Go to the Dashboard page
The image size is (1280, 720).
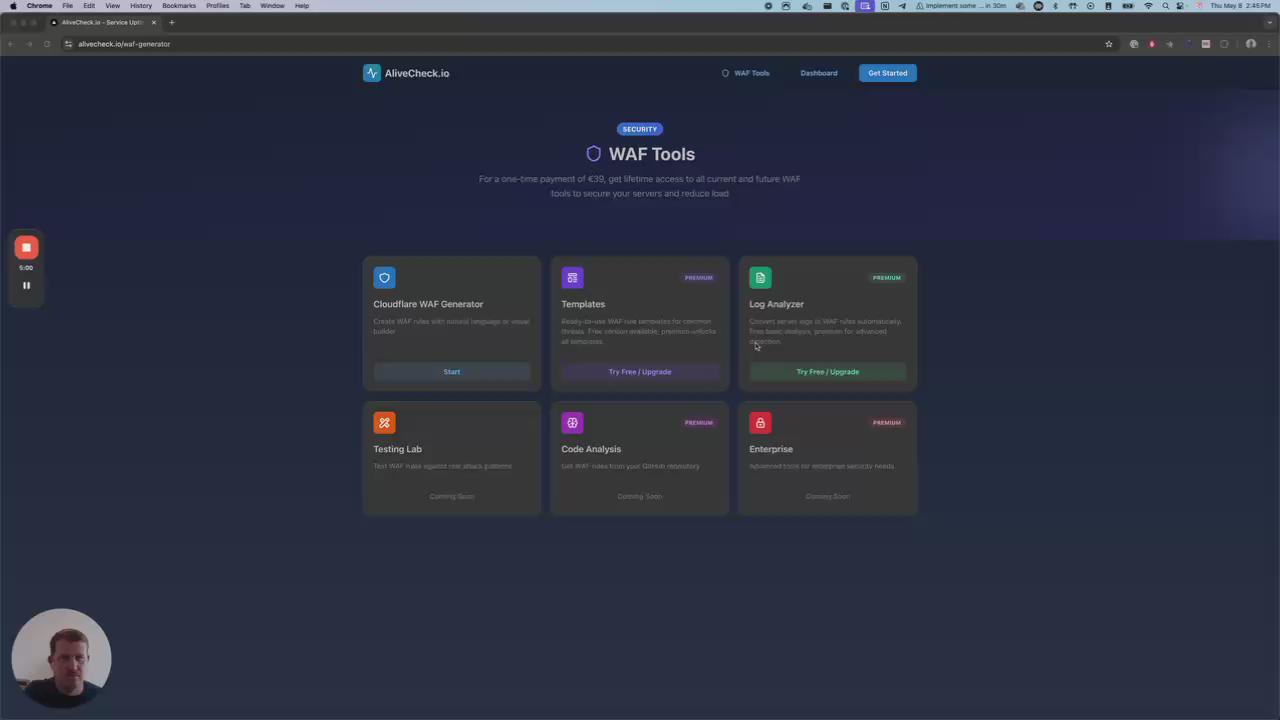click(819, 73)
